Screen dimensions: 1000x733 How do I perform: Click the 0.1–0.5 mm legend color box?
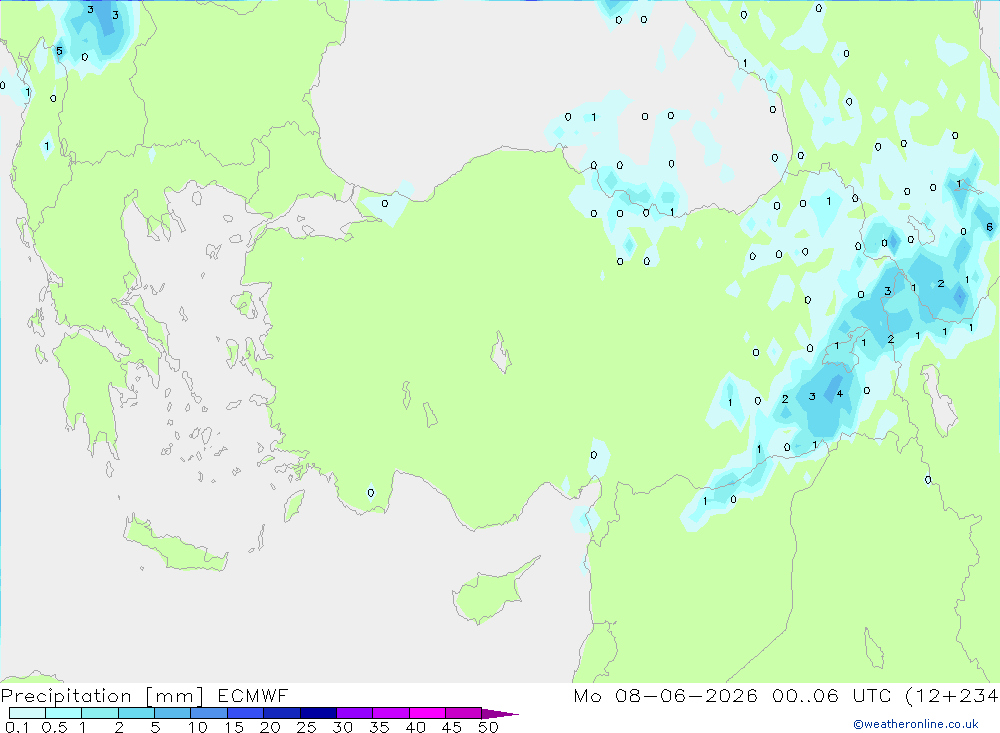click(x=27, y=713)
